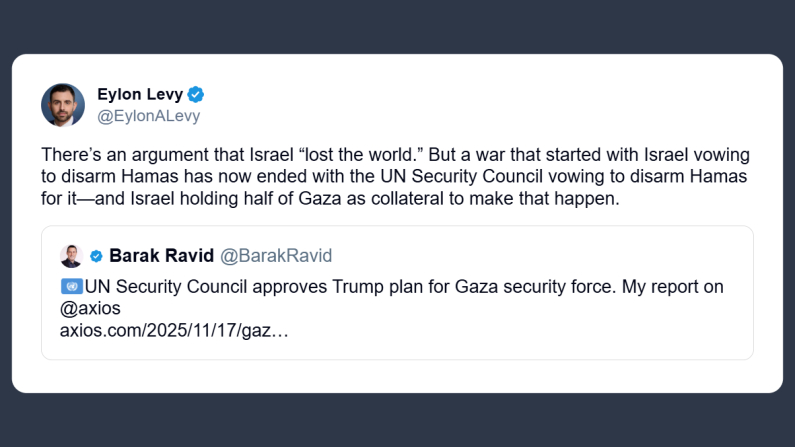
Task: Click Barak Ravid's small avatar
Action: [71, 256]
